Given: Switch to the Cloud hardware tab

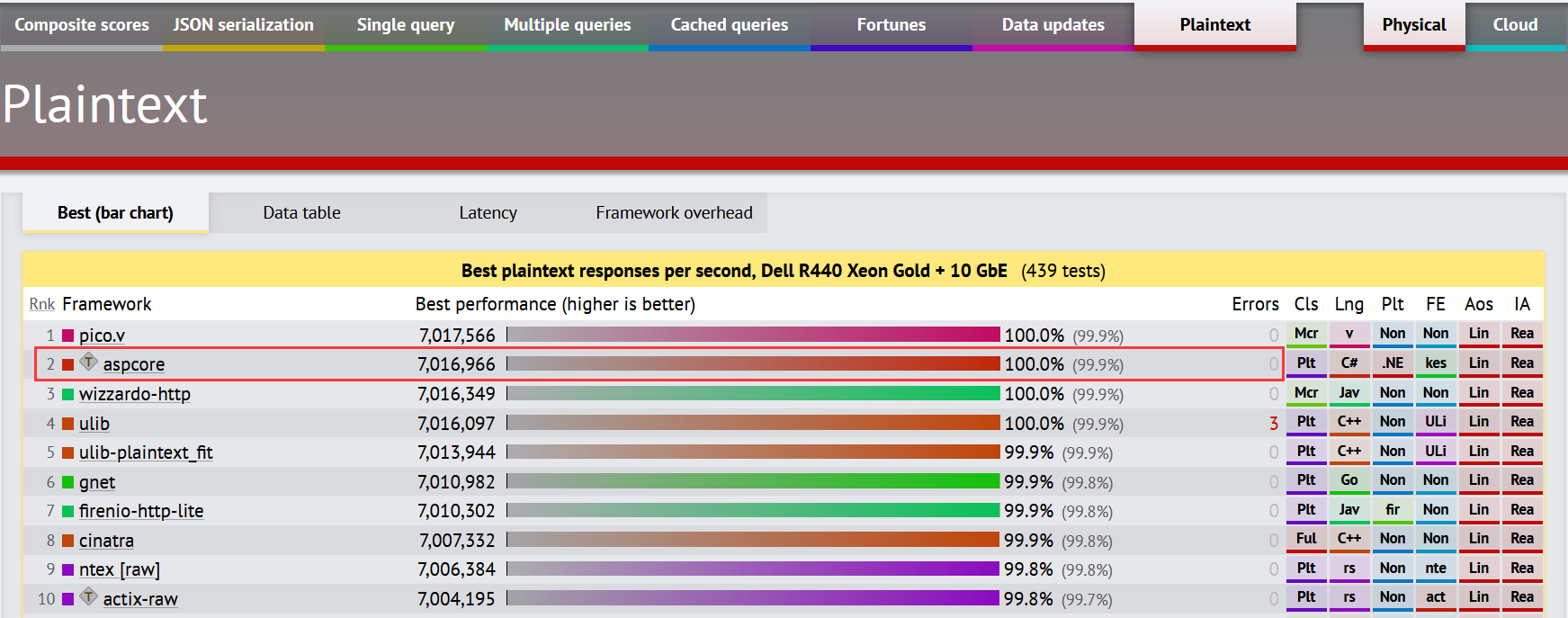Looking at the screenshot, I should pyautogui.click(x=1516, y=24).
